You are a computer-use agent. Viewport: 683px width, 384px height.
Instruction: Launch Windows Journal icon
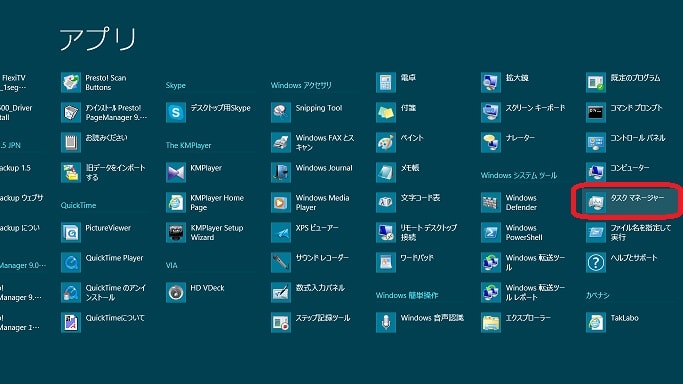[281, 172]
